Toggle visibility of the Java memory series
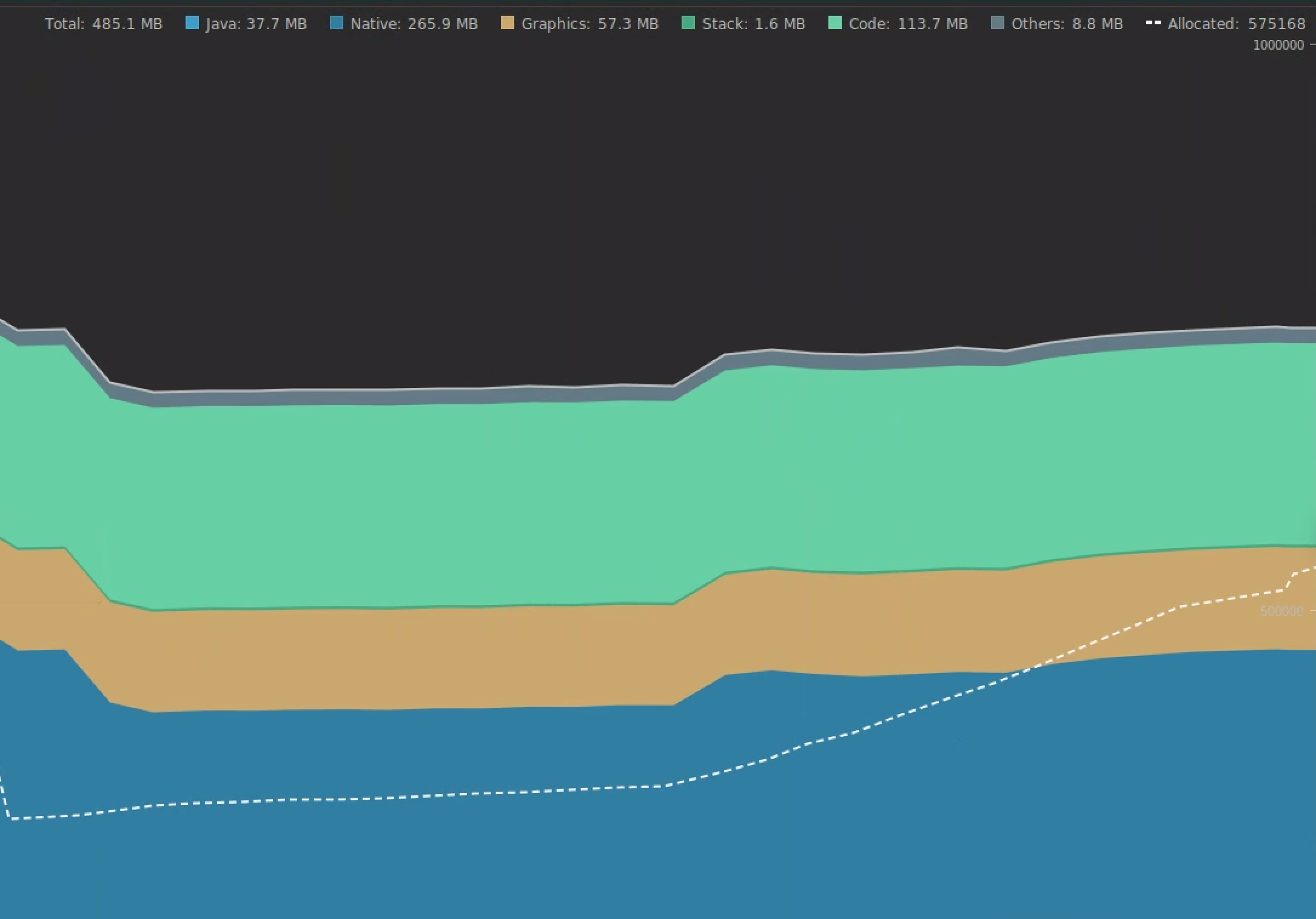This screenshot has width=1316, height=919. [257, 24]
